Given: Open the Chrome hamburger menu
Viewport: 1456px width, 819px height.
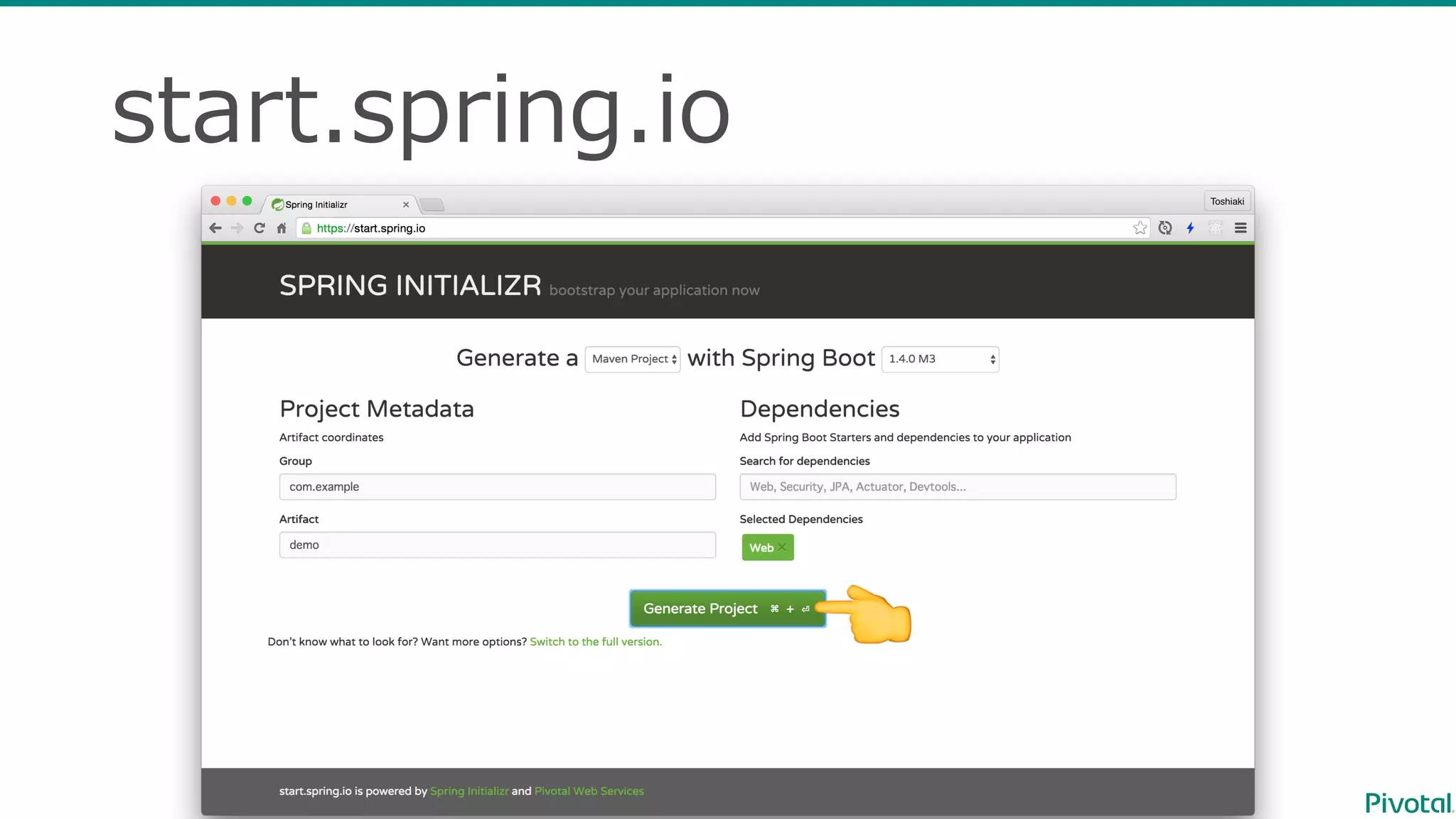Looking at the screenshot, I should pos(1241,228).
